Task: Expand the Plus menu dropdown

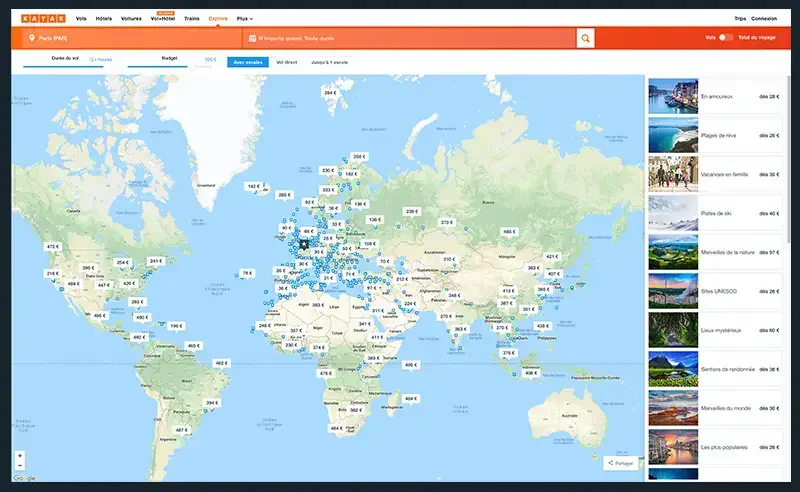Action: tap(244, 18)
